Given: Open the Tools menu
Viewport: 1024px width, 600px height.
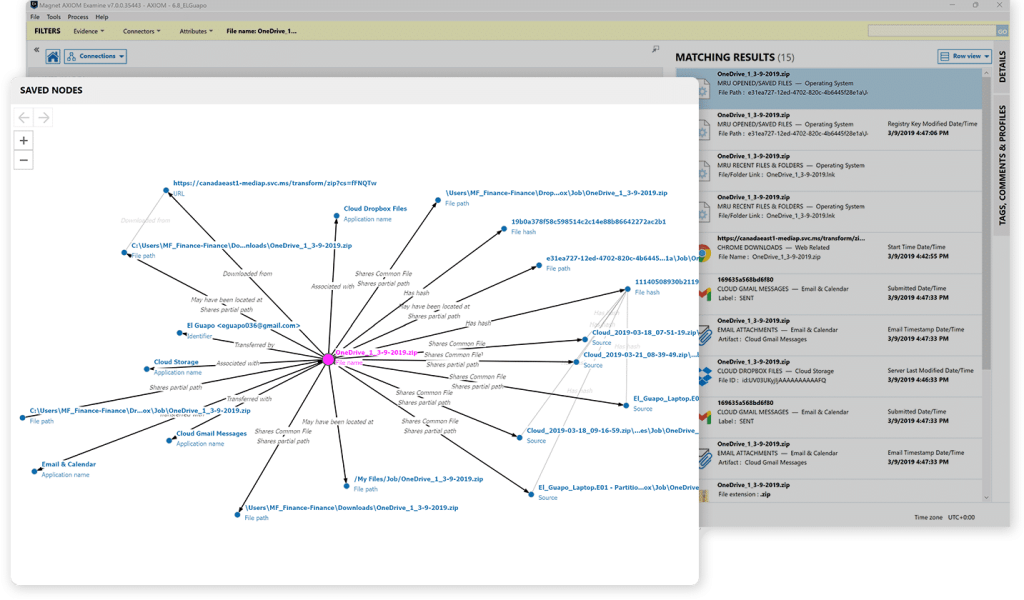Looking at the screenshot, I should point(53,17).
